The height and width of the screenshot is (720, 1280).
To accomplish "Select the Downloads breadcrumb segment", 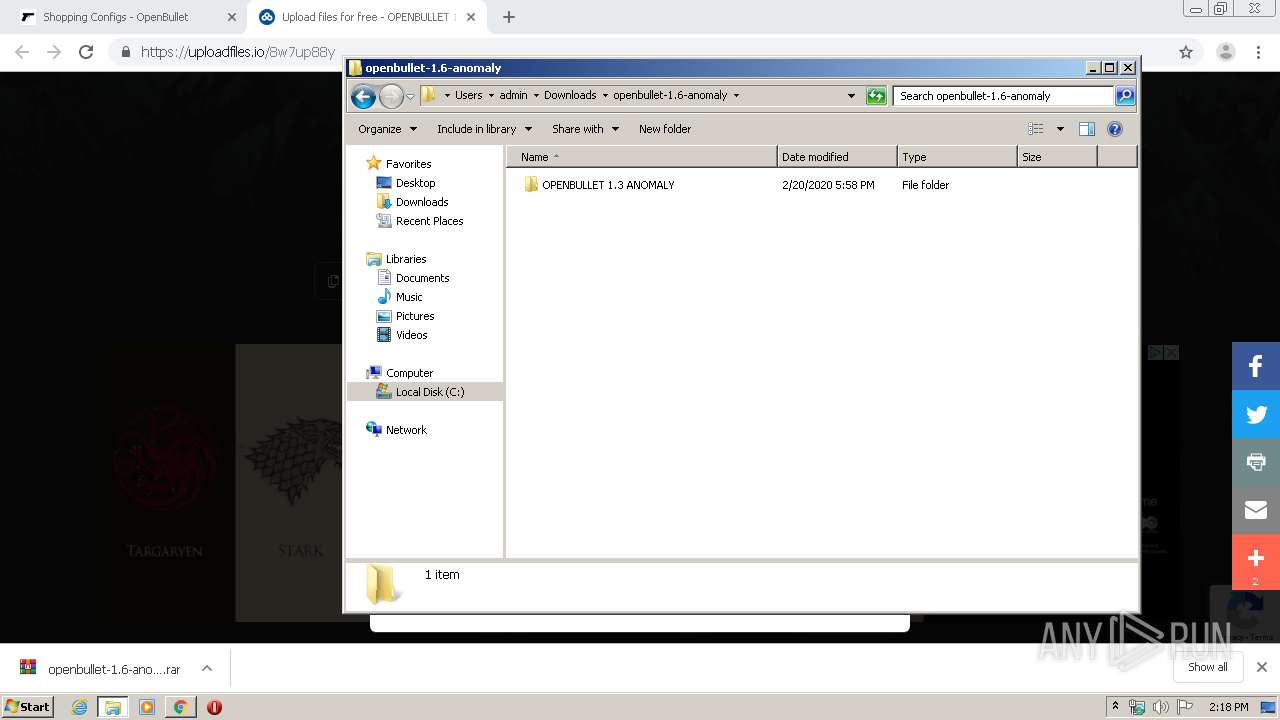I will pyautogui.click(x=570, y=95).
